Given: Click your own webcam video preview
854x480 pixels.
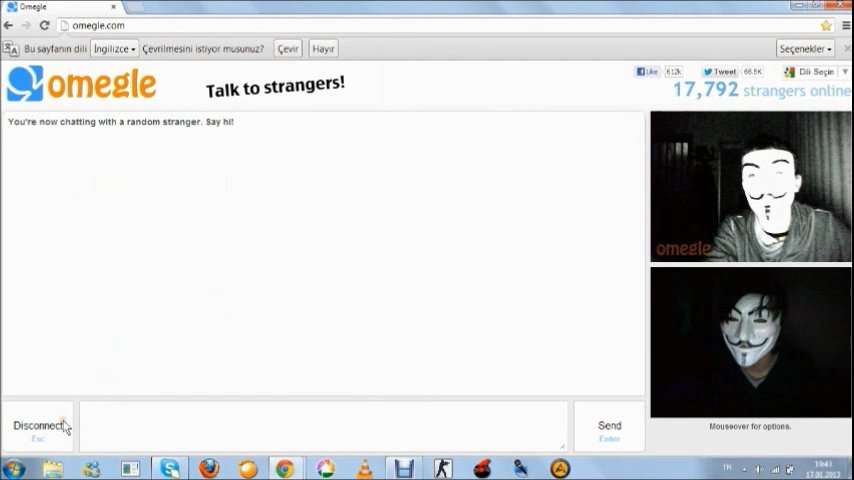Looking at the screenshot, I should 751,342.
